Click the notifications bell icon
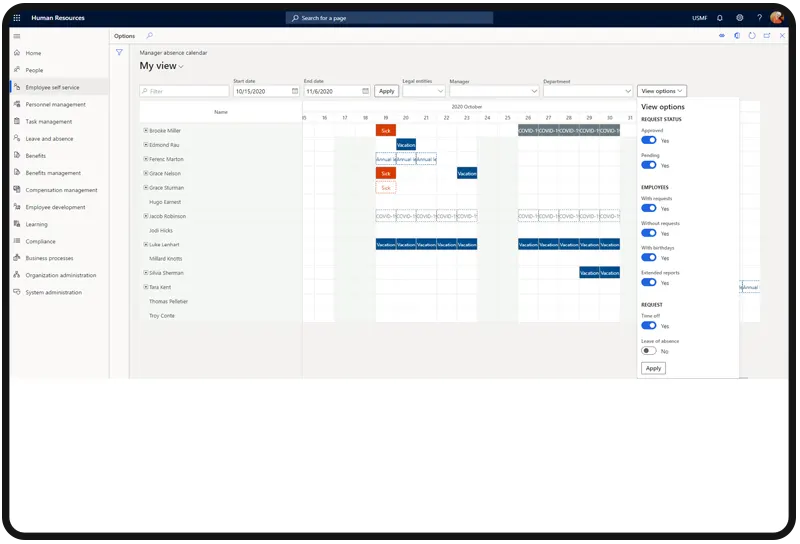This screenshot has width=800, height=544. pos(720,18)
